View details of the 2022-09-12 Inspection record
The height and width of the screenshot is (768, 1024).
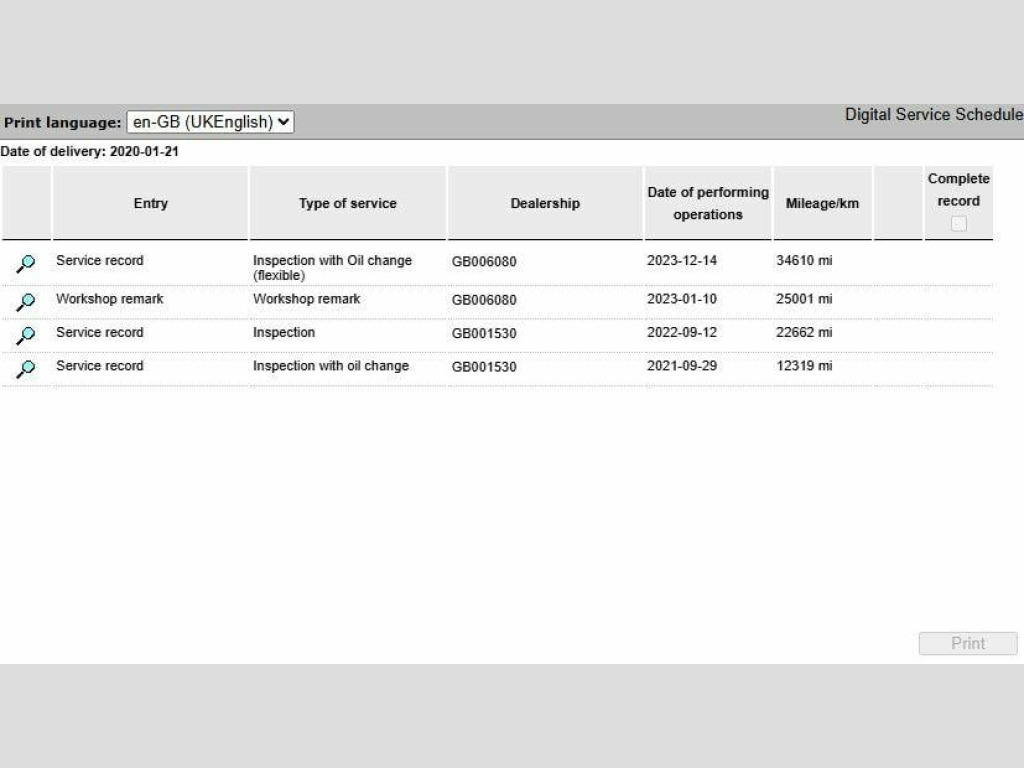[25, 336]
